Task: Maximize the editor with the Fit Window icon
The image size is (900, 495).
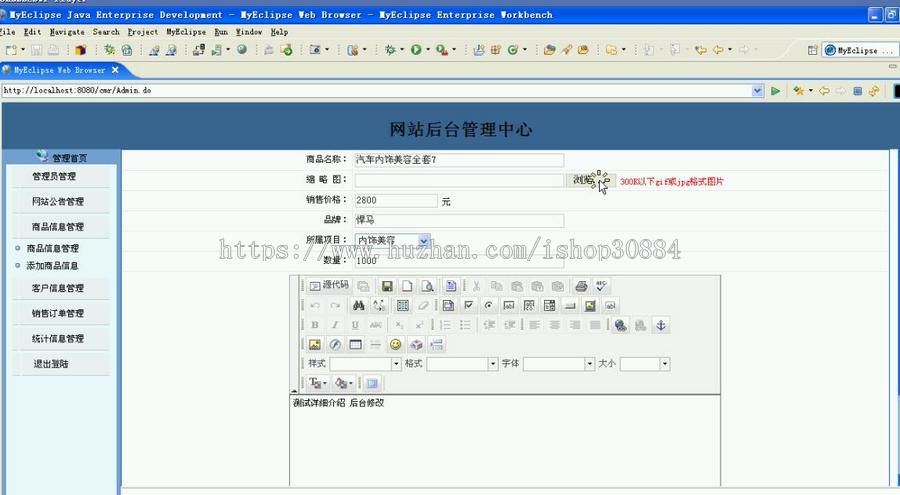Action: 372,383
